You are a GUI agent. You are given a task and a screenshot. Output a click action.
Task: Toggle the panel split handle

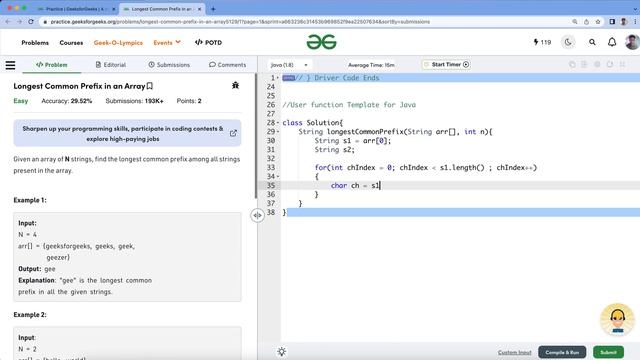(257, 215)
